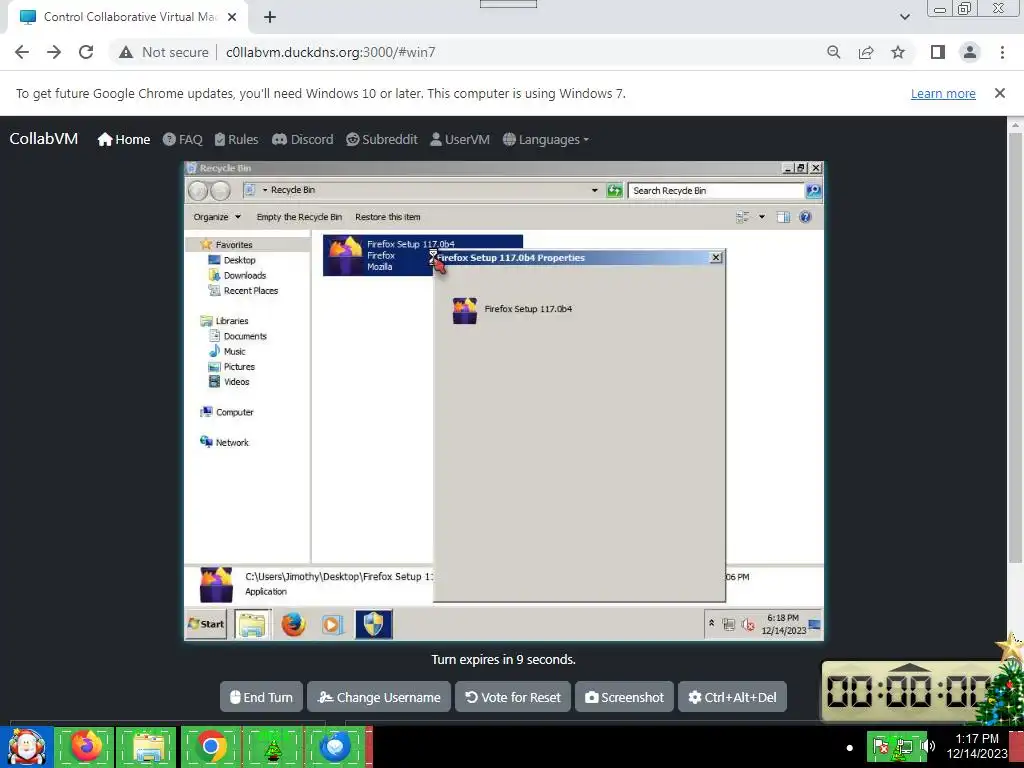The image size is (1024, 768).
Task: Open the FAQ page
Action: 183,139
